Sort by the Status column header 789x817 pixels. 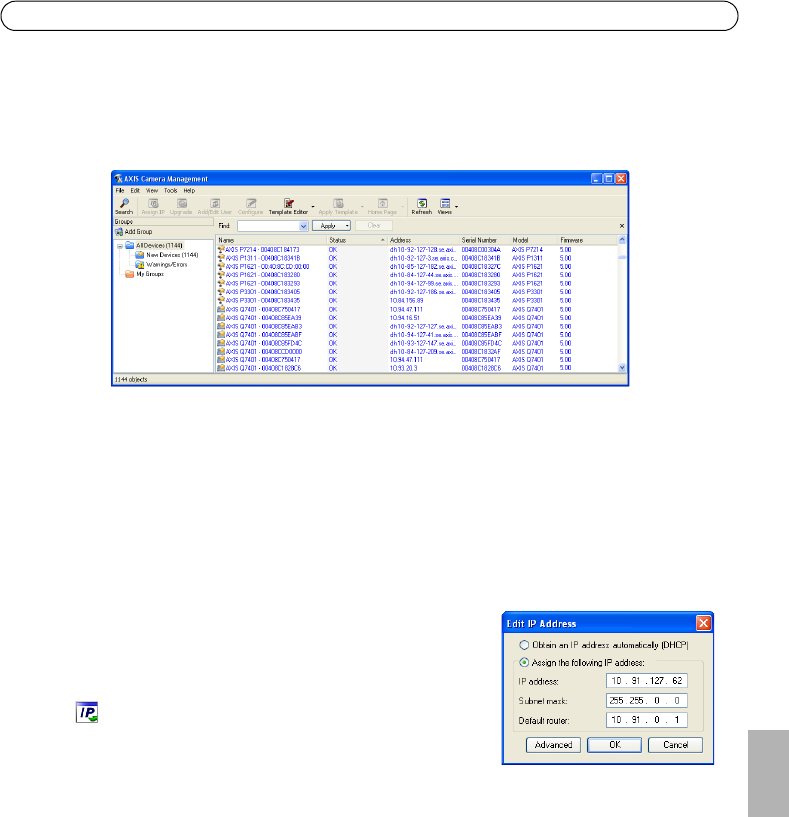(357, 240)
